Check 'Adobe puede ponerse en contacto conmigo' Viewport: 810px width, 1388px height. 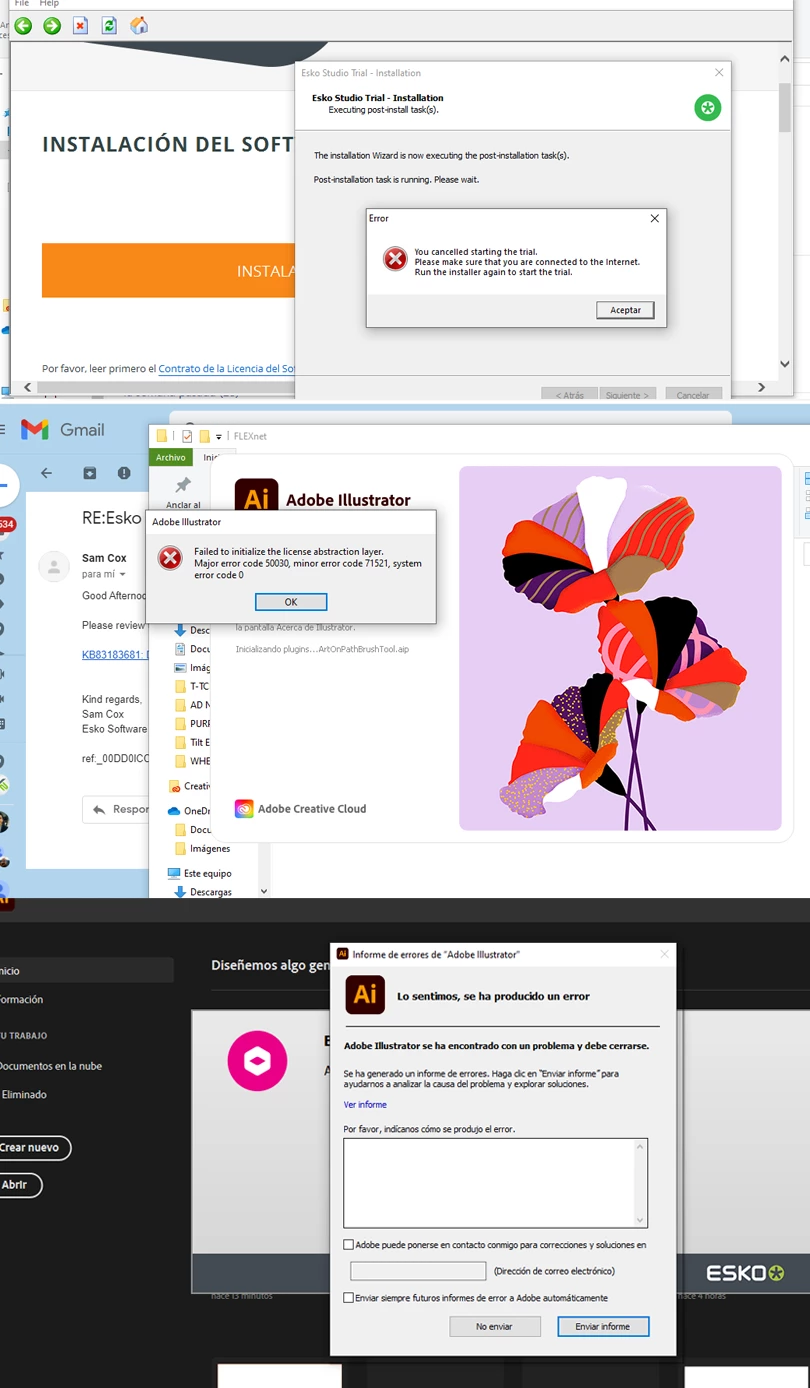pos(348,1245)
